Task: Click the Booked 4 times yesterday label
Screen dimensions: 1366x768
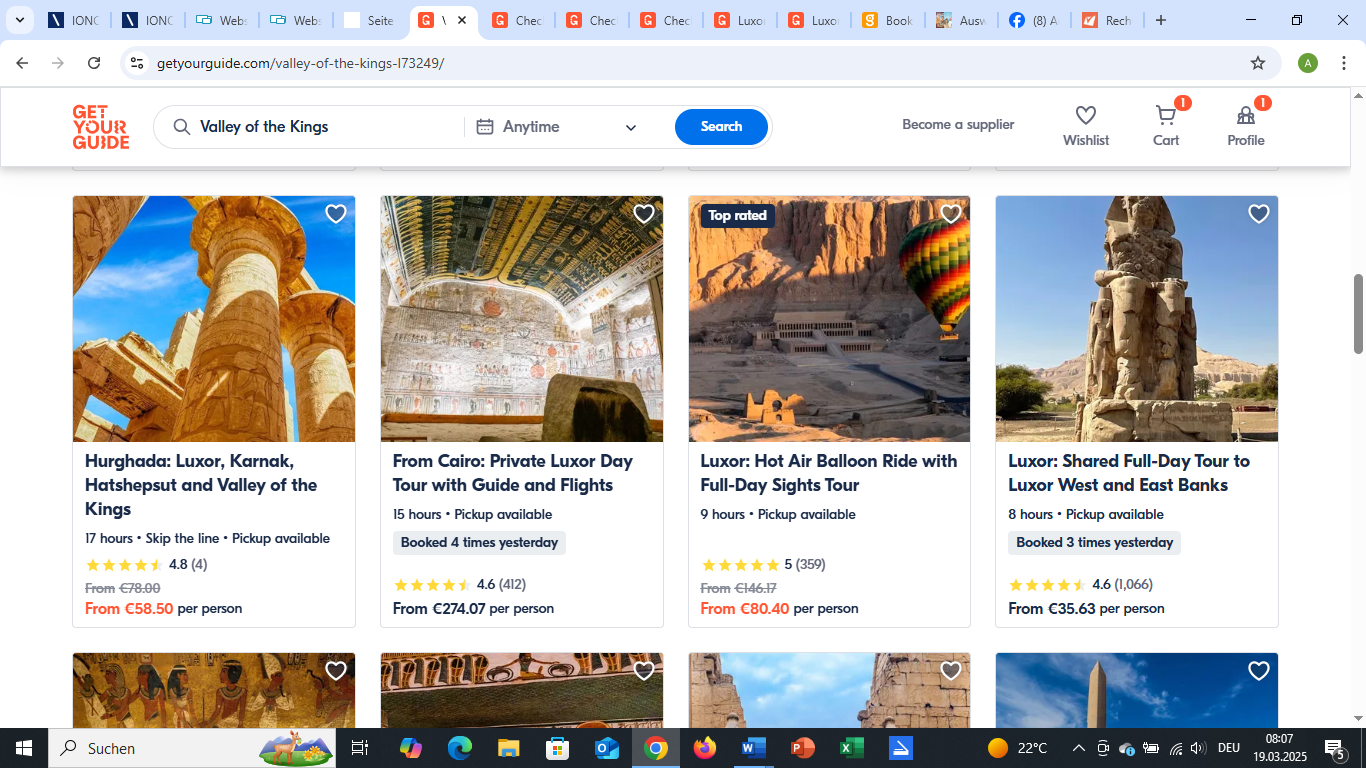Action: tap(479, 543)
